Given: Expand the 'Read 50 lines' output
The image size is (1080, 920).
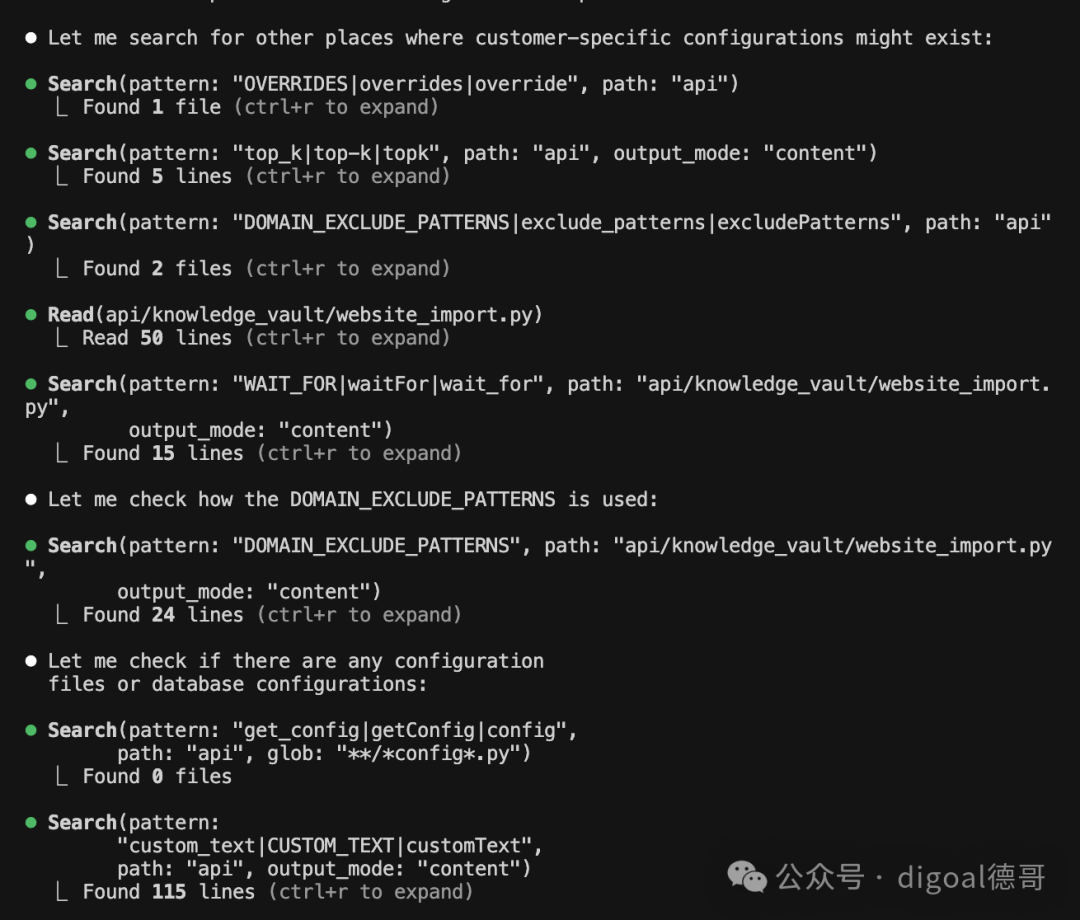Looking at the screenshot, I should click(x=266, y=338).
